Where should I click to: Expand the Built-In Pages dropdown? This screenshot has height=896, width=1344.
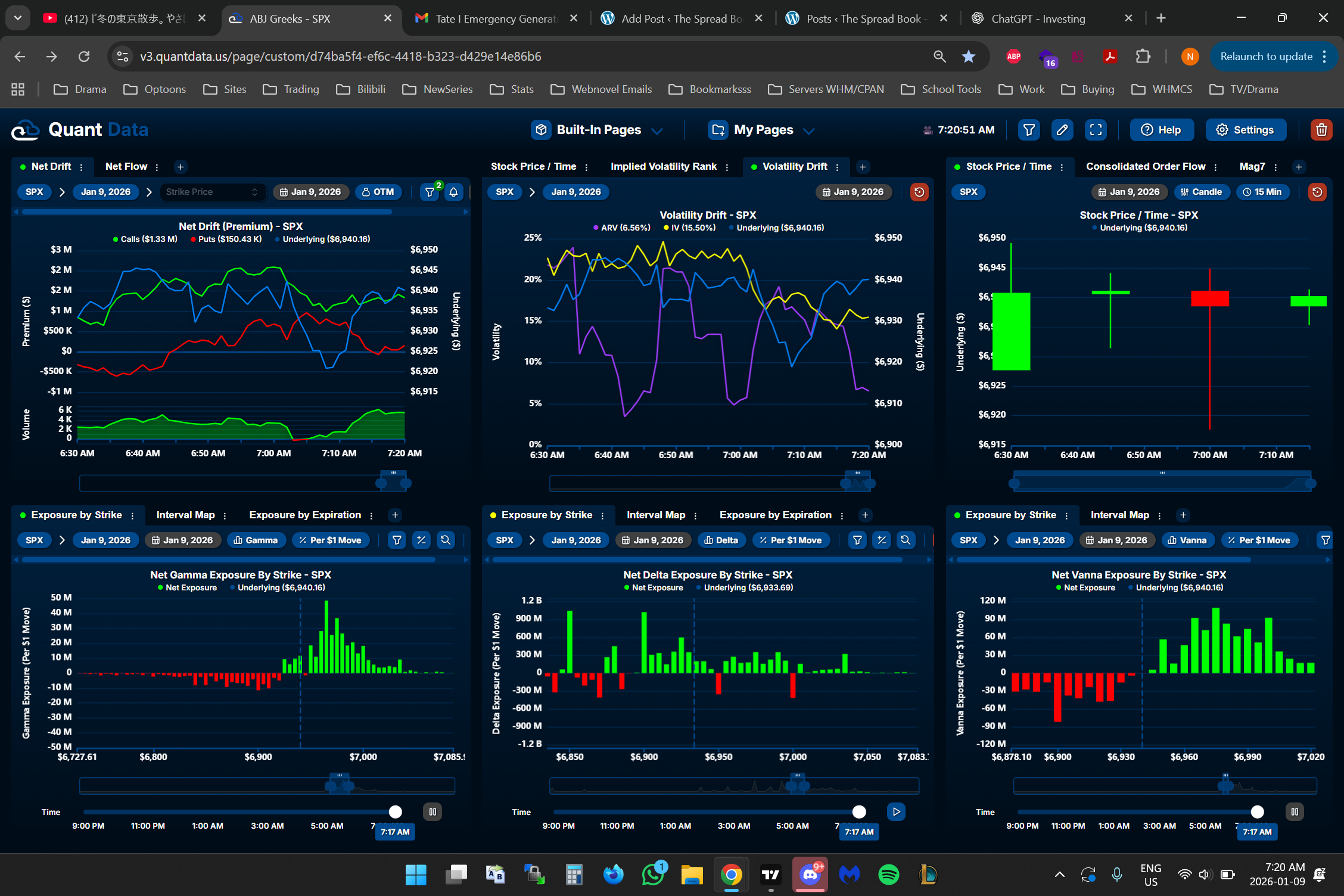598,130
